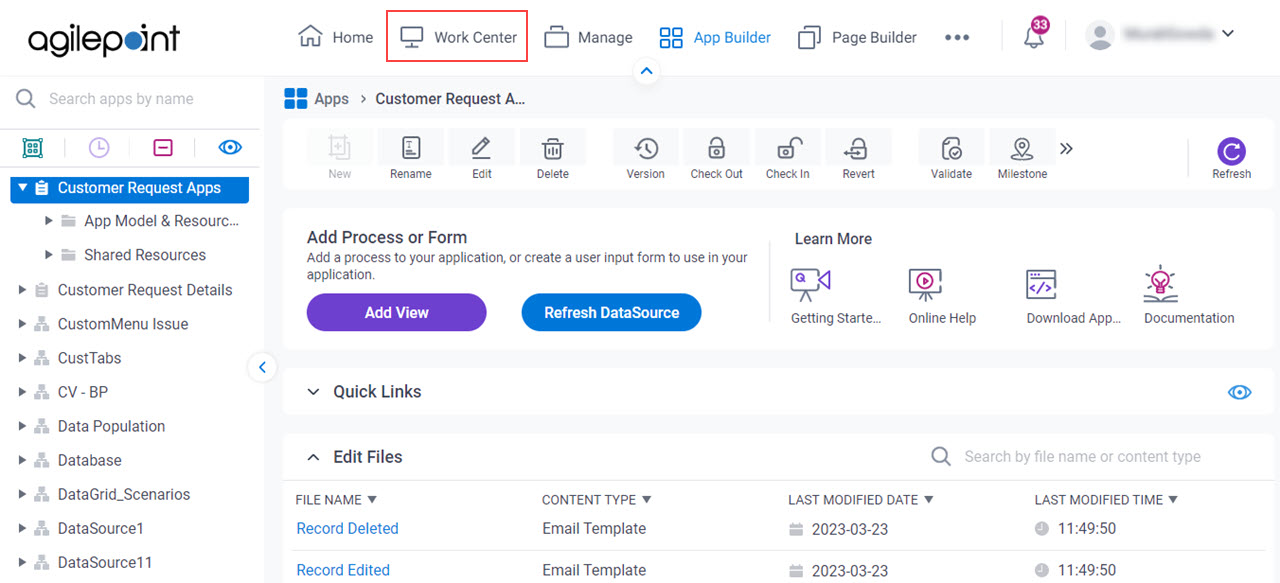
Task: Click the Rename toolbar icon
Action: pyautogui.click(x=411, y=149)
